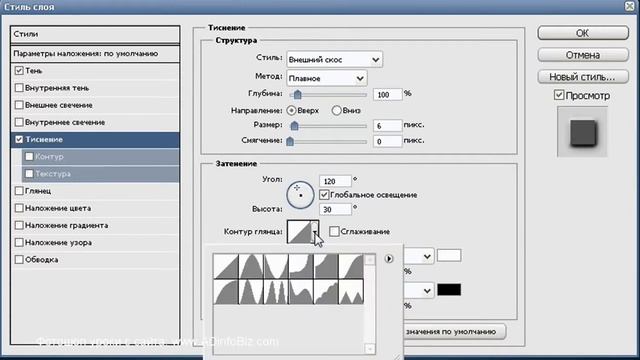This screenshot has width=640, height=360.
Task: Confirm with the OK button
Action: (x=583, y=33)
